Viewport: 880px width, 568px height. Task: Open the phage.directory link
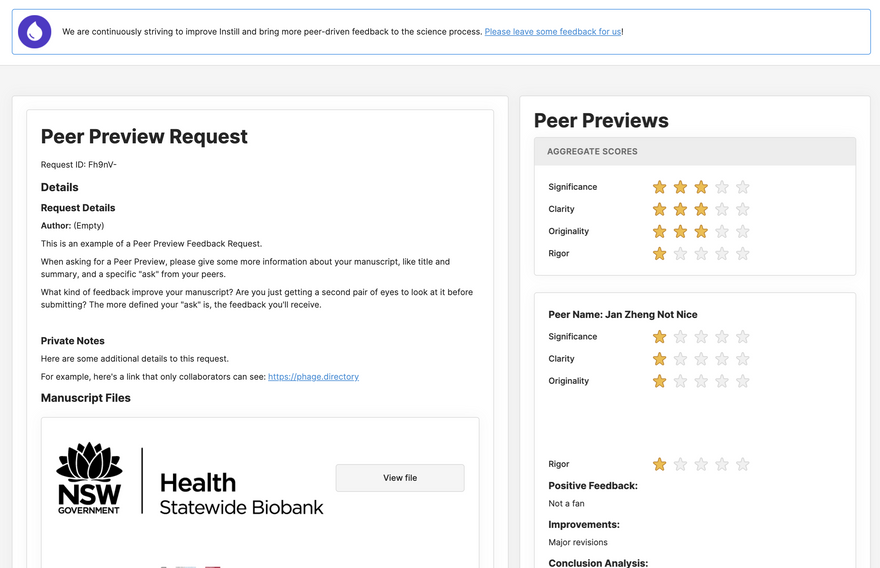click(313, 377)
